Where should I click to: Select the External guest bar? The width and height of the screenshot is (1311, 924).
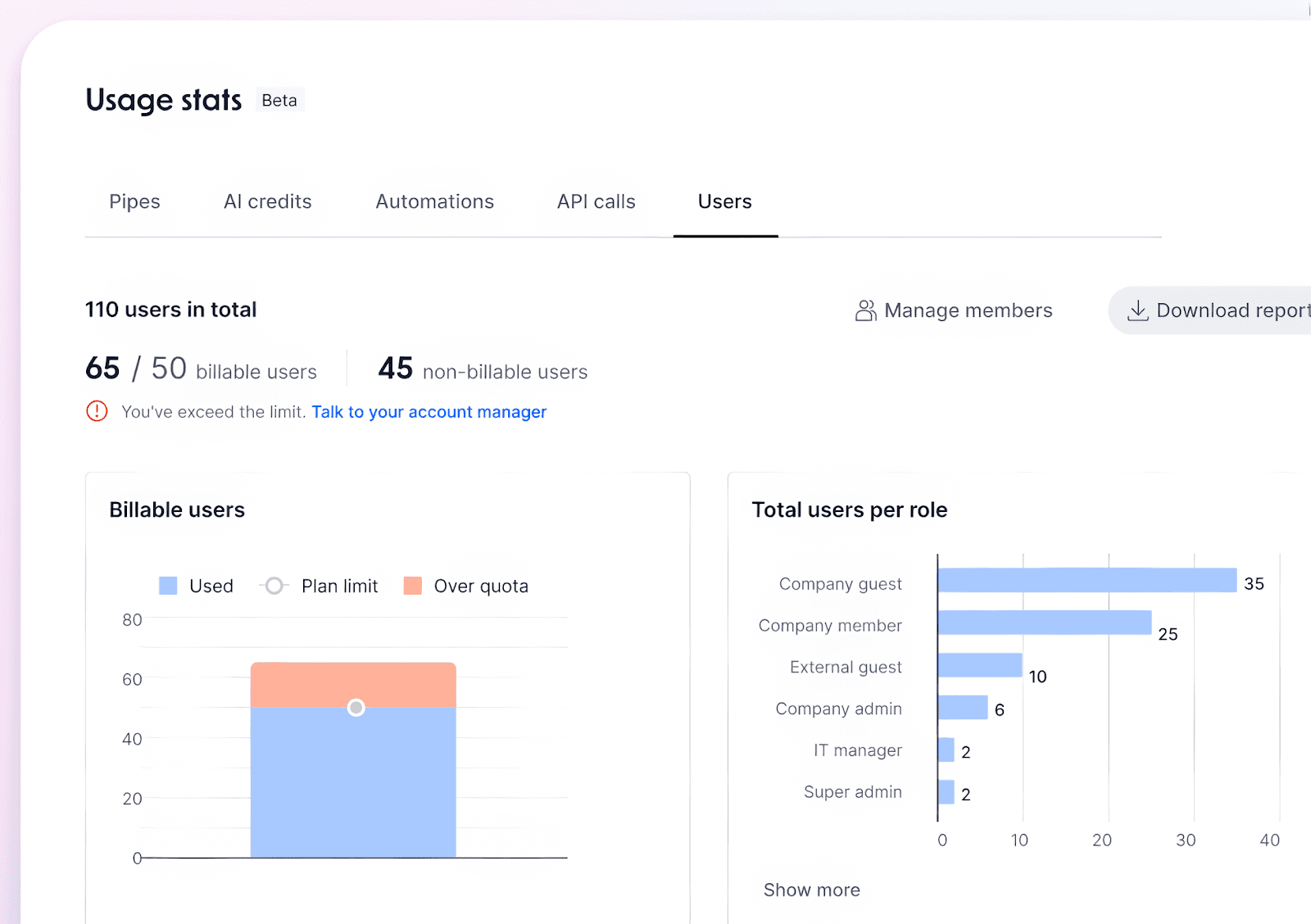tap(980, 665)
